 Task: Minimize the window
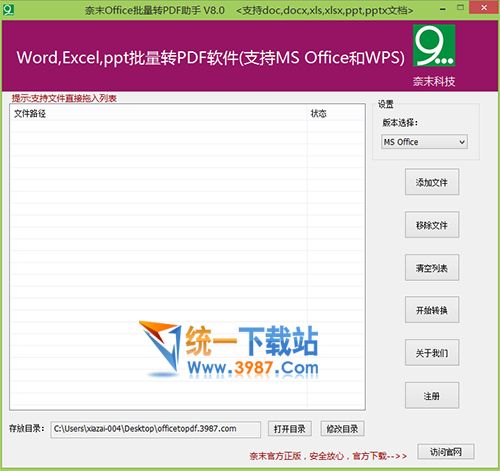(442, 9)
